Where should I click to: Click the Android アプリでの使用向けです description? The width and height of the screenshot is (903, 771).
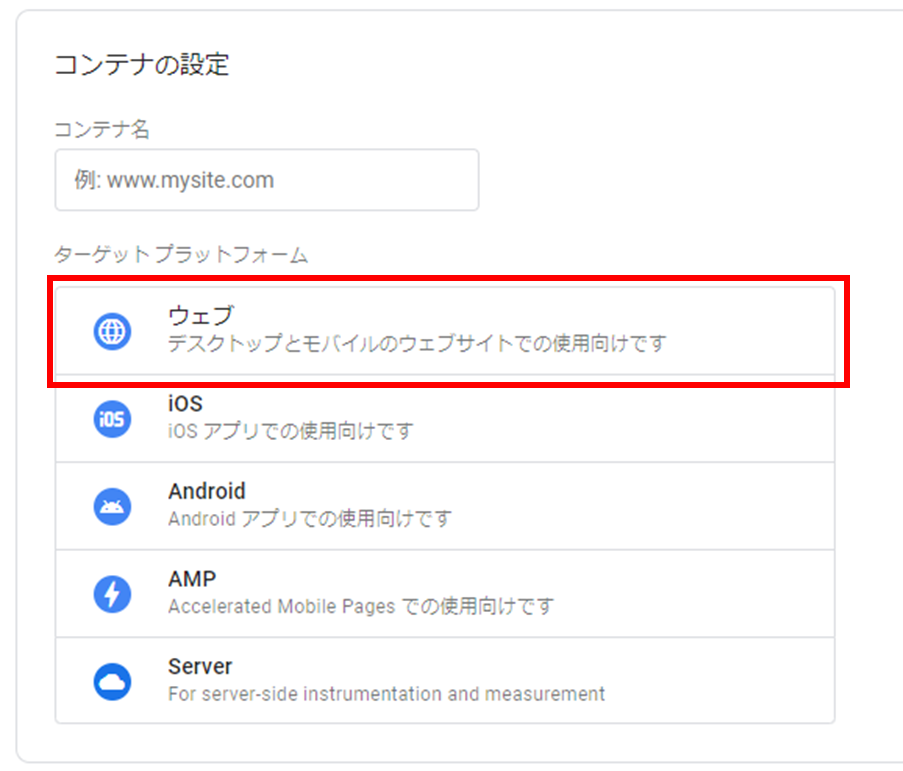310,519
